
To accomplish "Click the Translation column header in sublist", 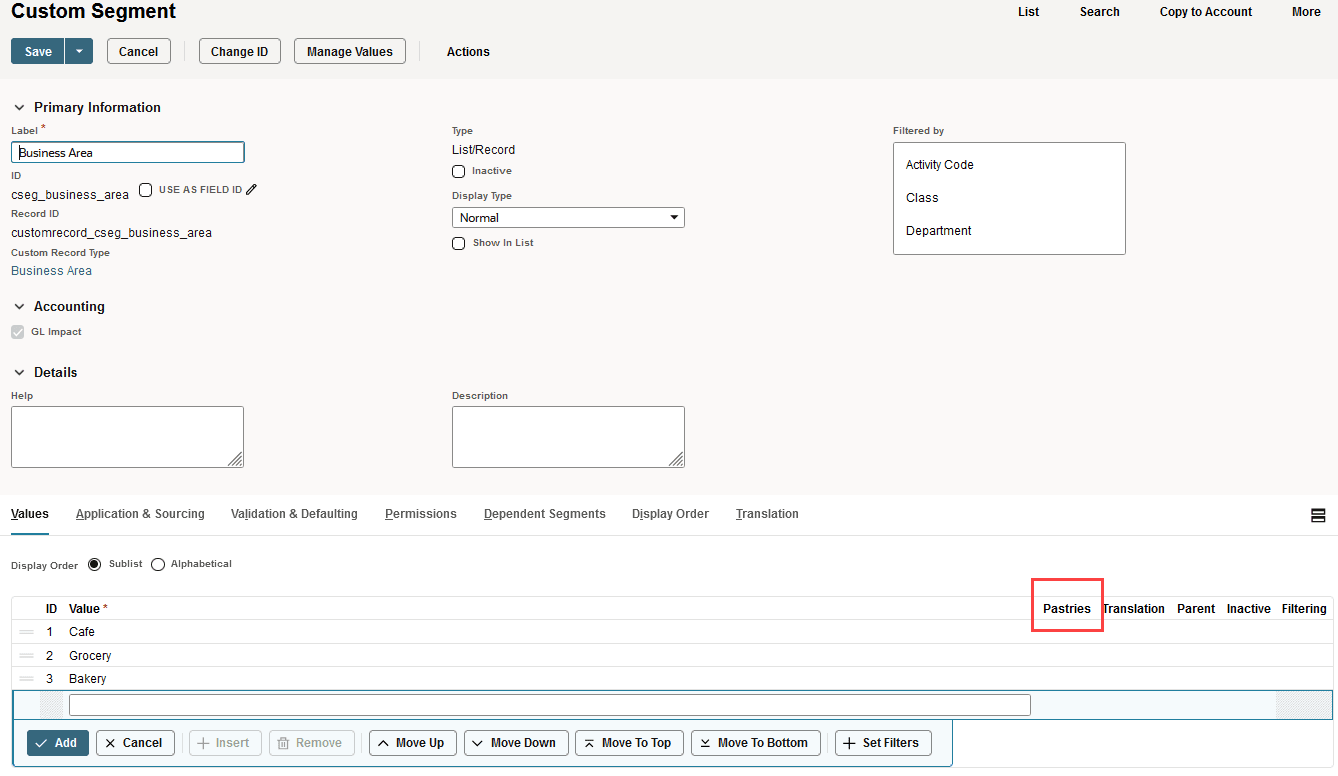I will [x=1133, y=609].
